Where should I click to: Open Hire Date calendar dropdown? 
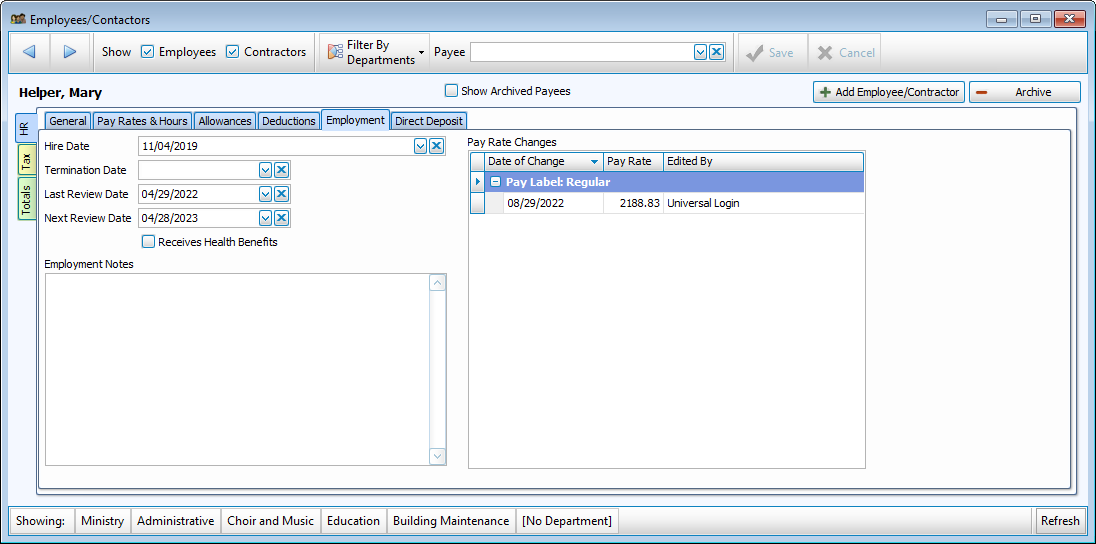(x=420, y=146)
